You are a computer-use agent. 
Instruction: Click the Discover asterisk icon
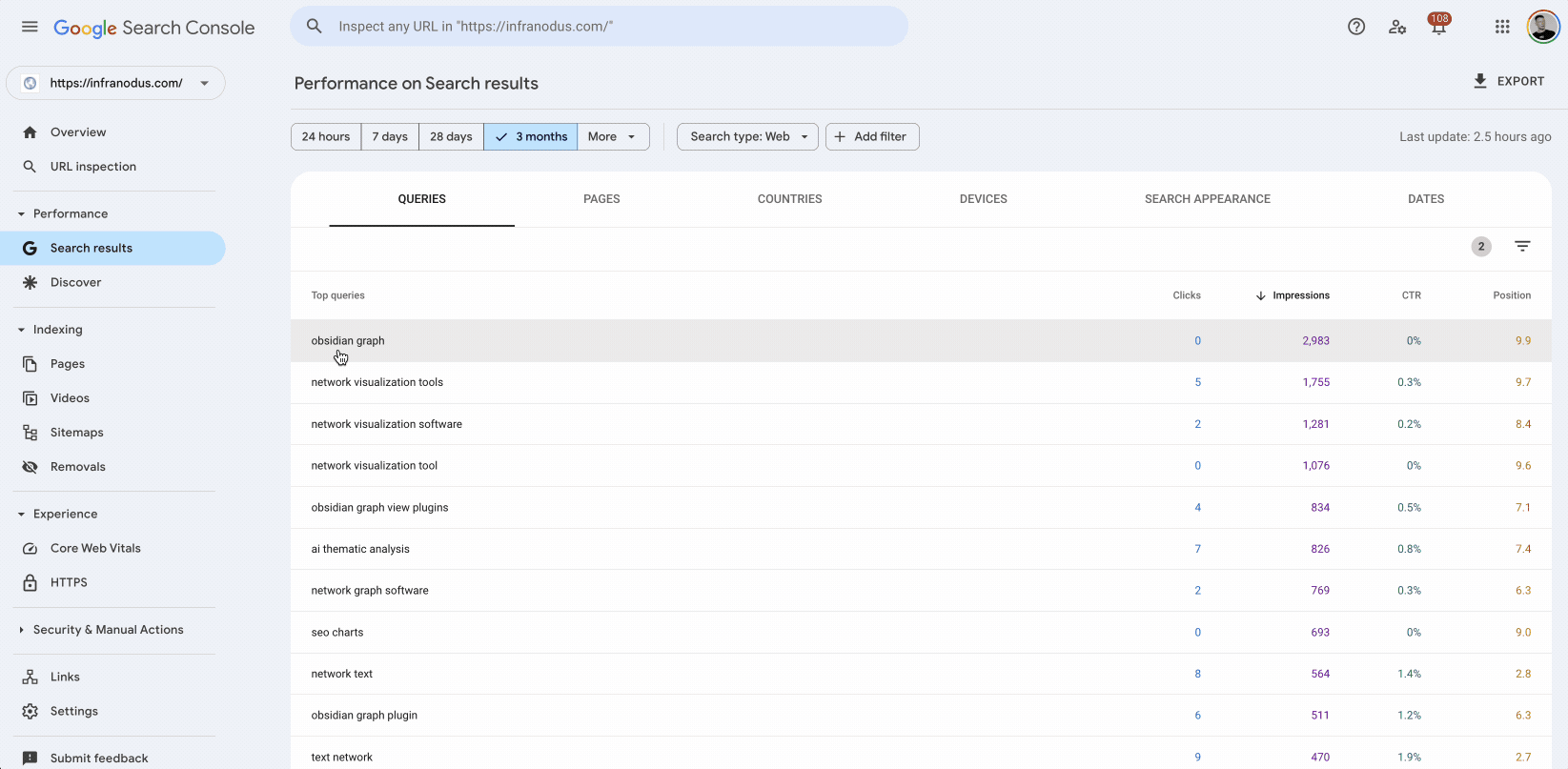click(x=30, y=282)
